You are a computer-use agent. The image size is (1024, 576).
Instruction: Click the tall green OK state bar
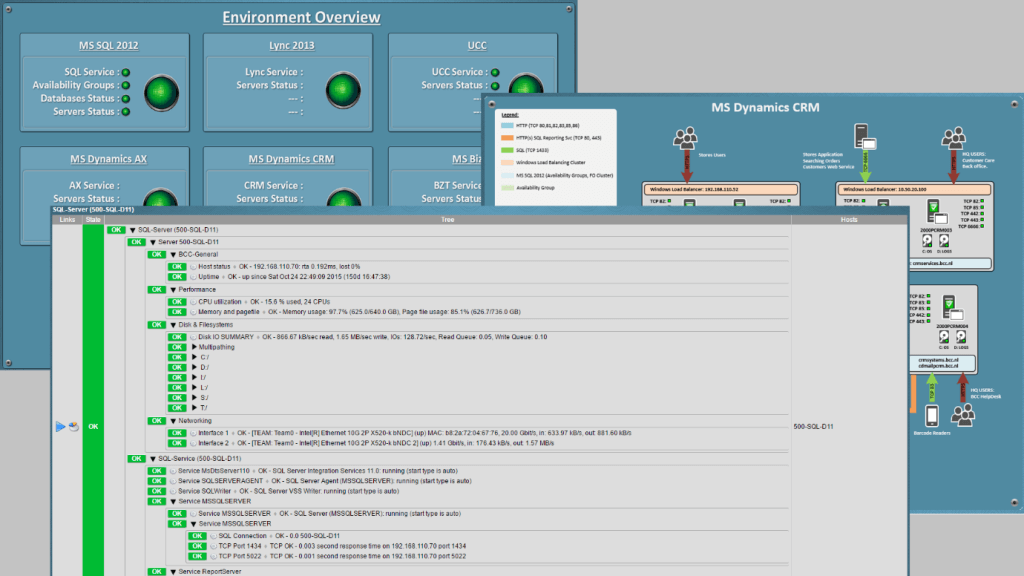point(93,400)
